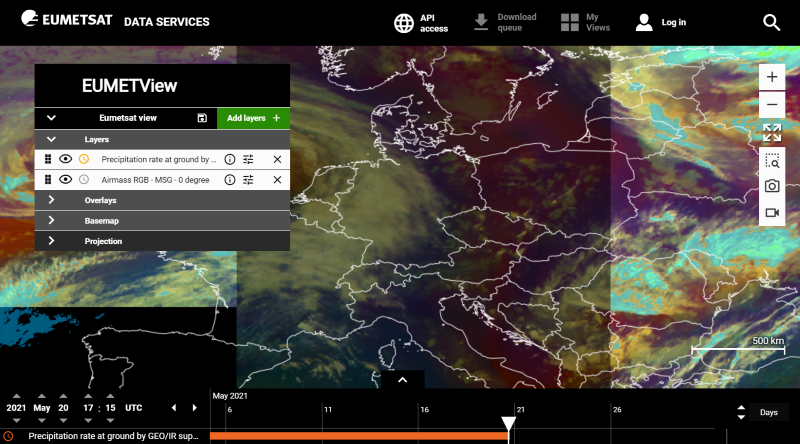Select the Precipitation rate at ground layer name
The image size is (800, 444).
point(159,159)
